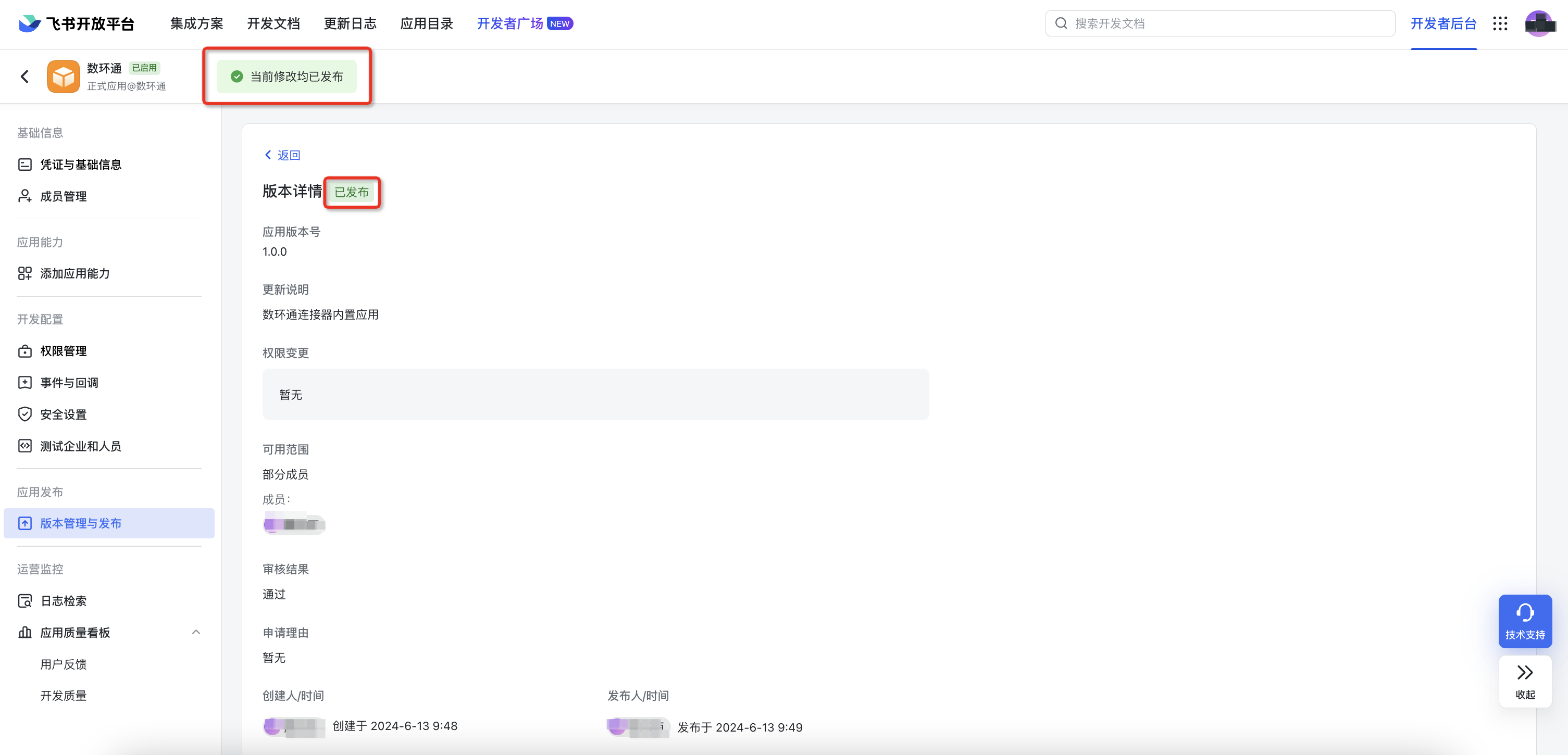Viewport: 1568px width, 755px height.
Task: Click the orange 数环通 app icon
Action: [x=64, y=76]
